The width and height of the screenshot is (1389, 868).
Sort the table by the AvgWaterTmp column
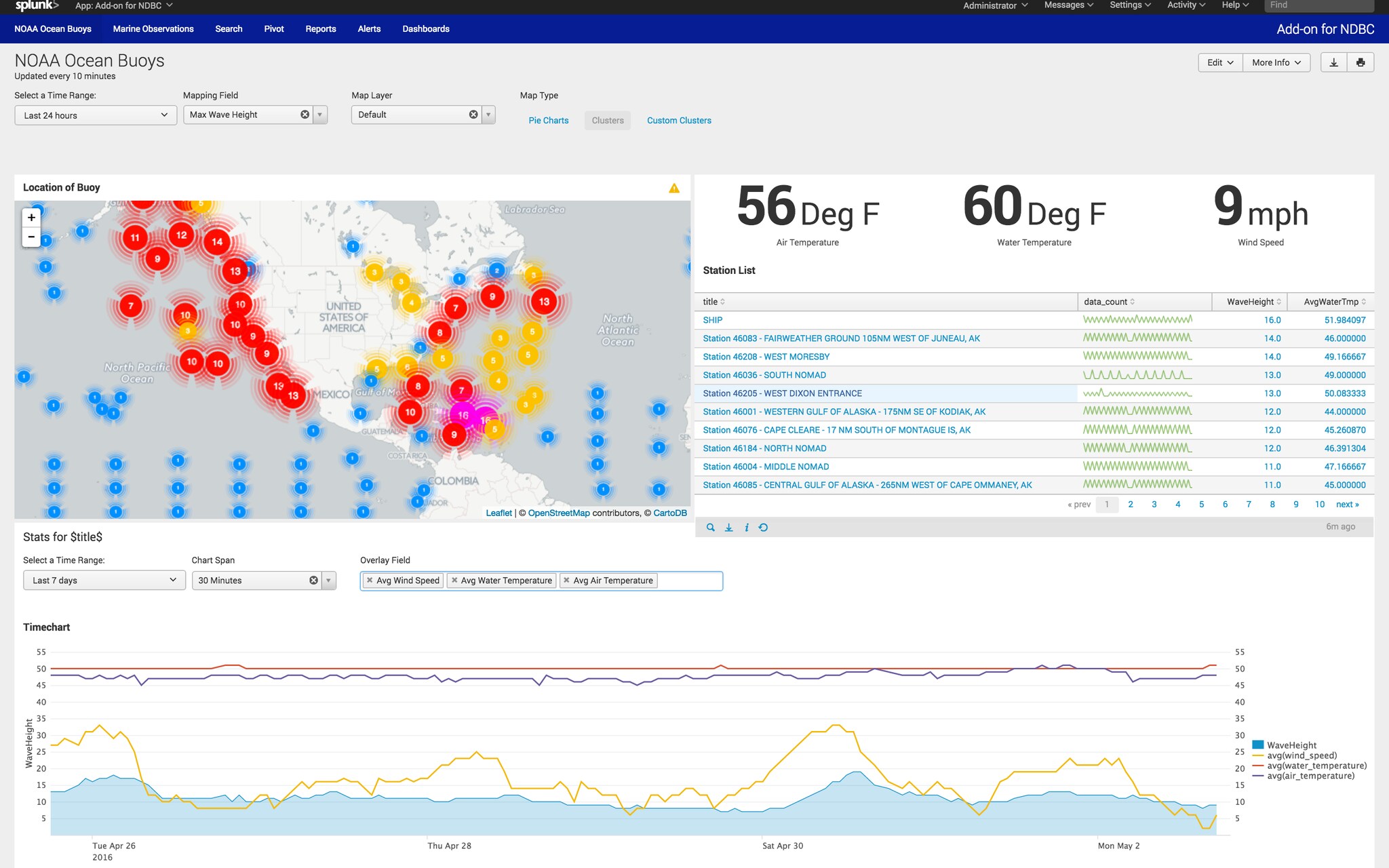(x=1335, y=302)
